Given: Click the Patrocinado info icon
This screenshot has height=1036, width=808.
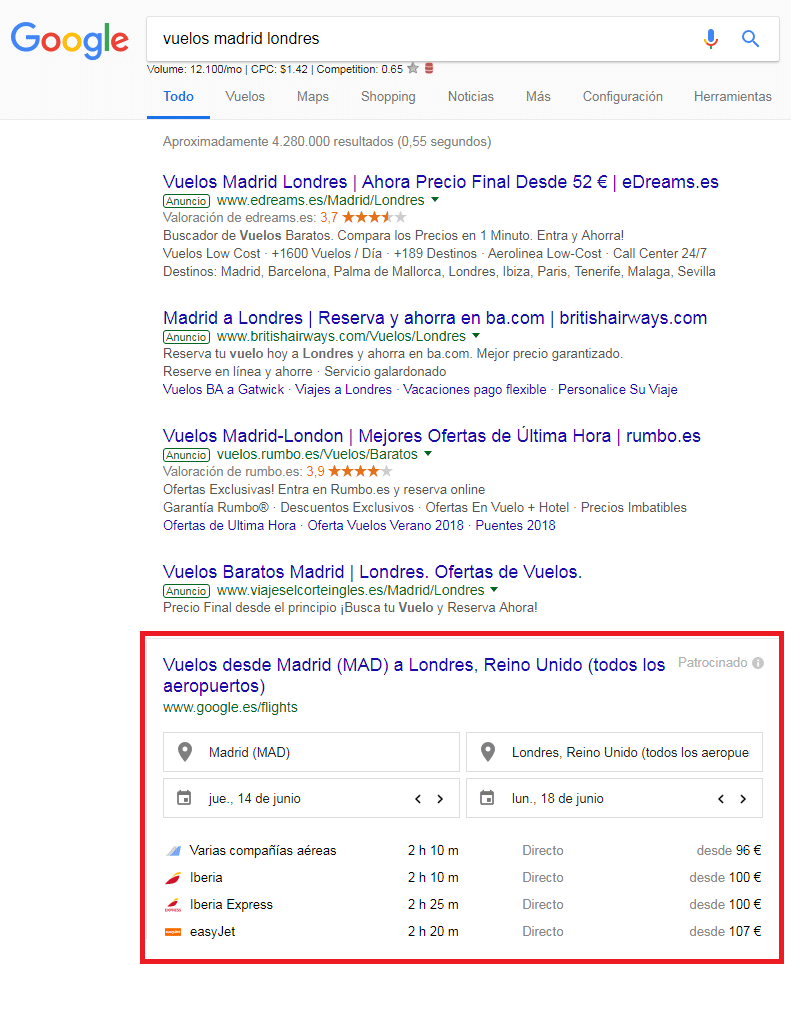Looking at the screenshot, I should coord(758,663).
